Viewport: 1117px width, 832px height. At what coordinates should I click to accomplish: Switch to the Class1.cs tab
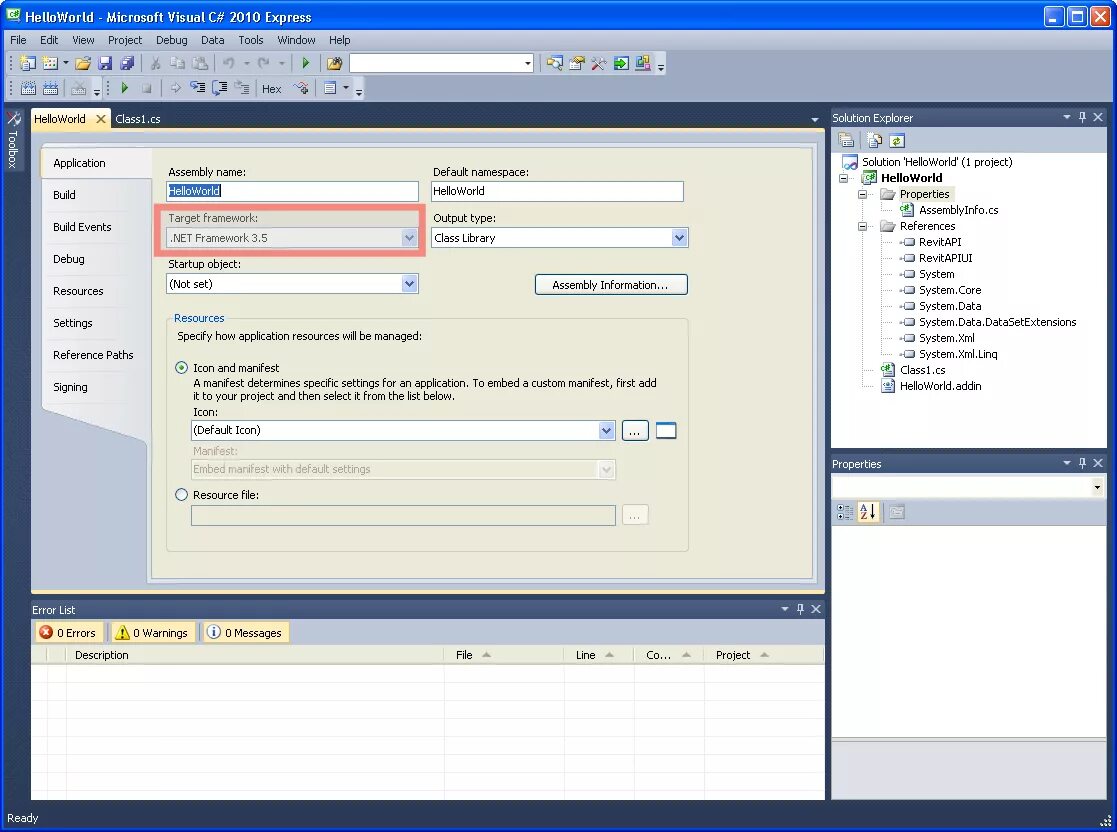pos(137,119)
